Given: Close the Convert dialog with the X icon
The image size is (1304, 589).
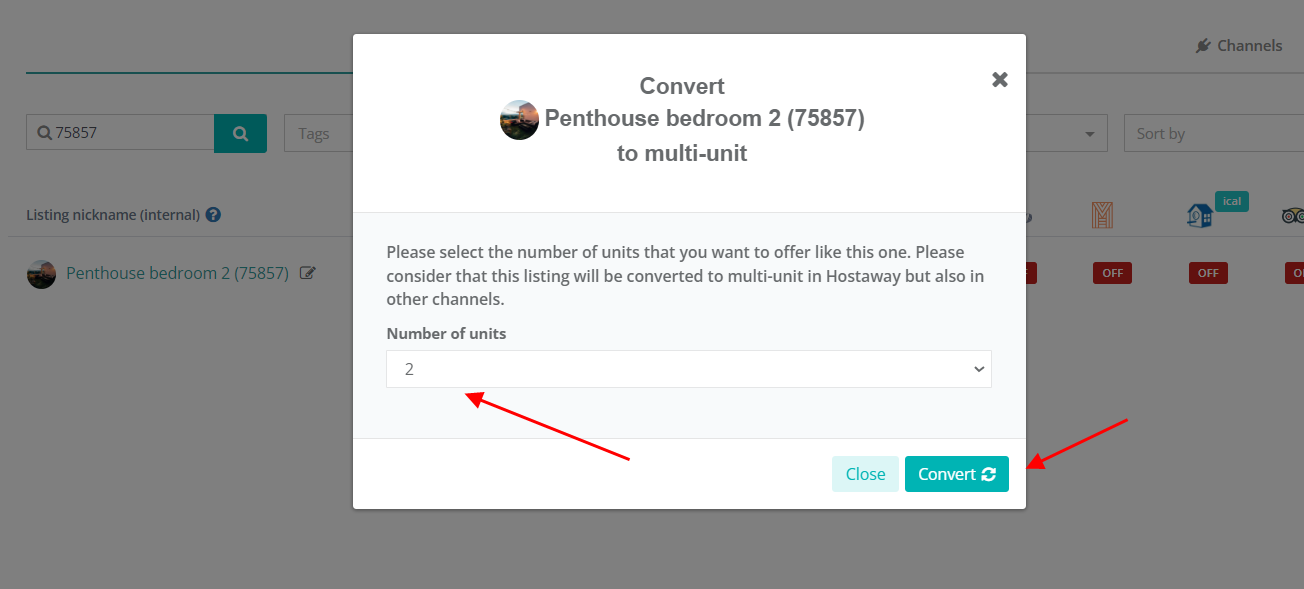Looking at the screenshot, I should (x=999, y=80).
